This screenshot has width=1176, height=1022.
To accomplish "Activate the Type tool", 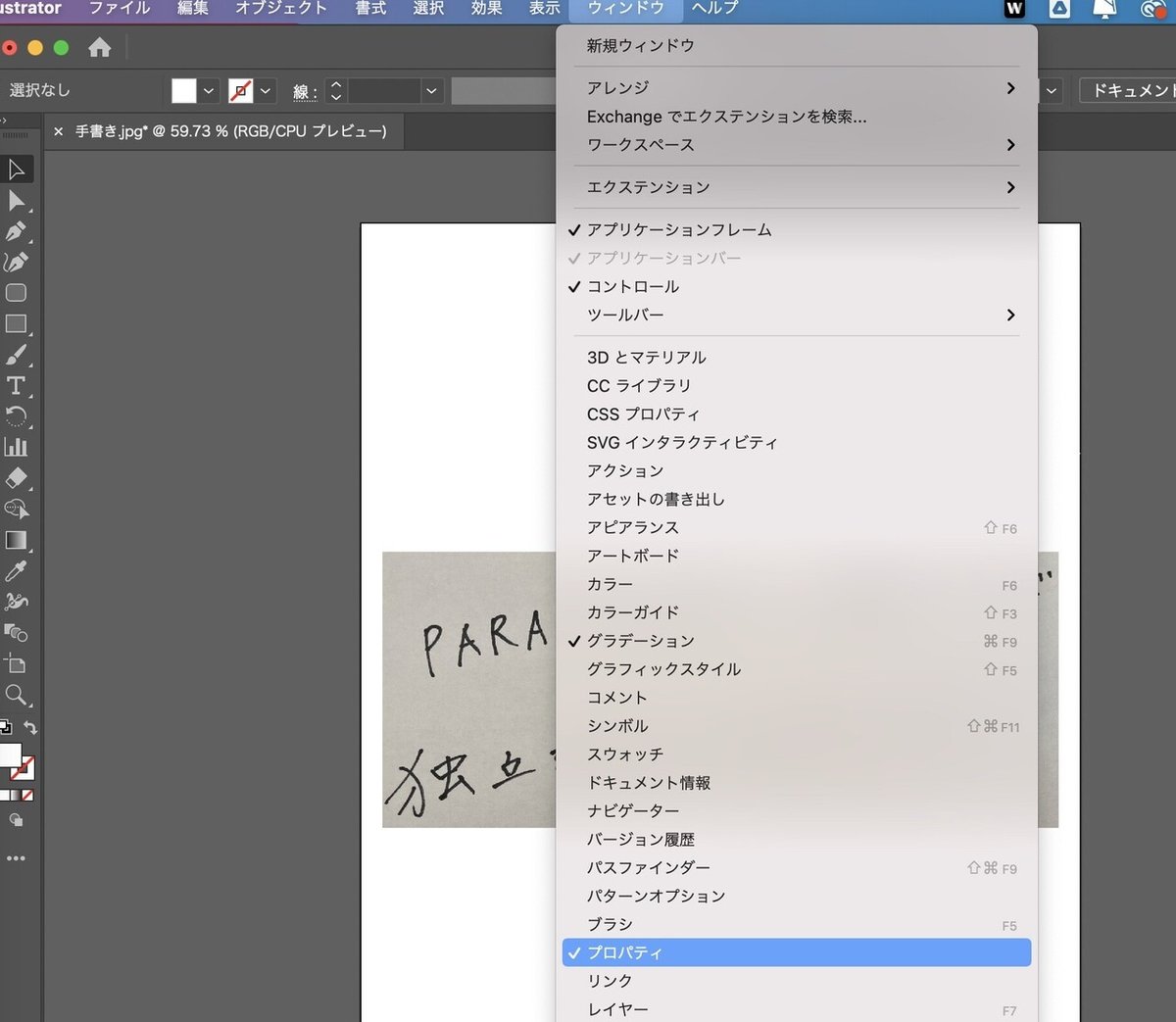I will pos(16,385).
